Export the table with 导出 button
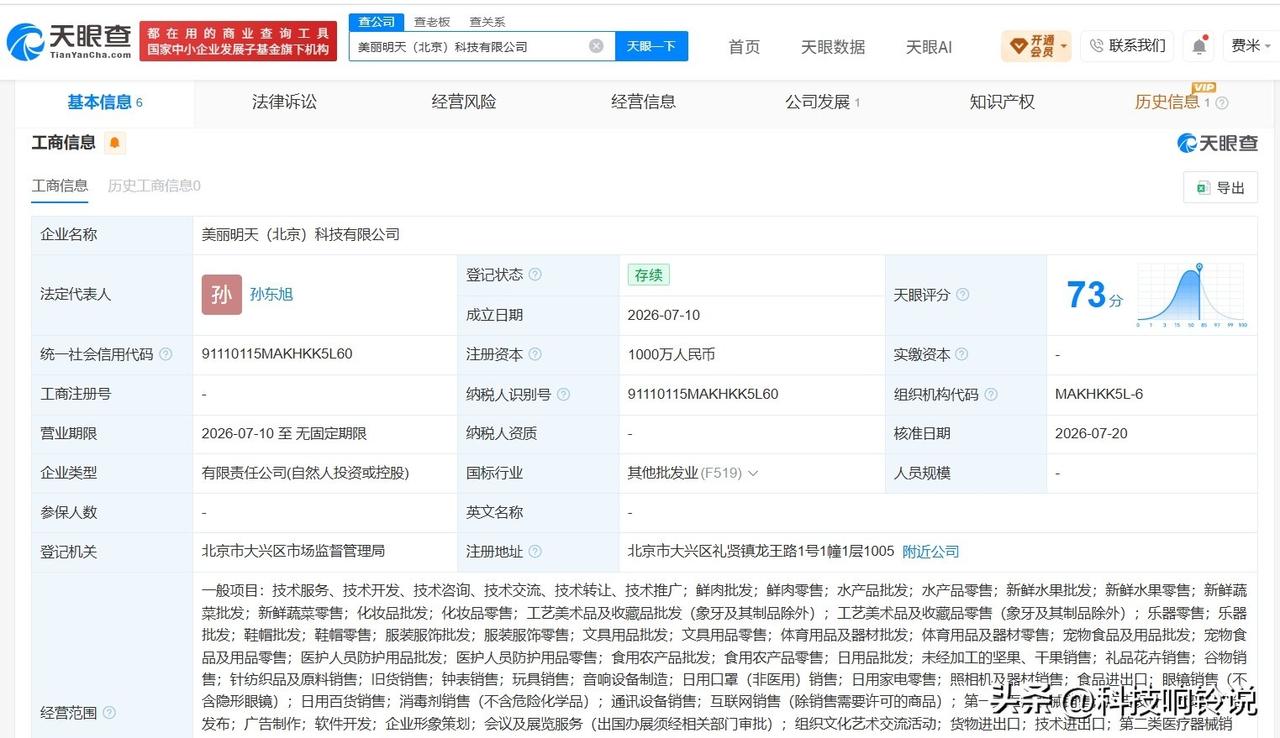Image resolution: width=1280 pixels, height=738 pixels. click(x=1220, y=188)
